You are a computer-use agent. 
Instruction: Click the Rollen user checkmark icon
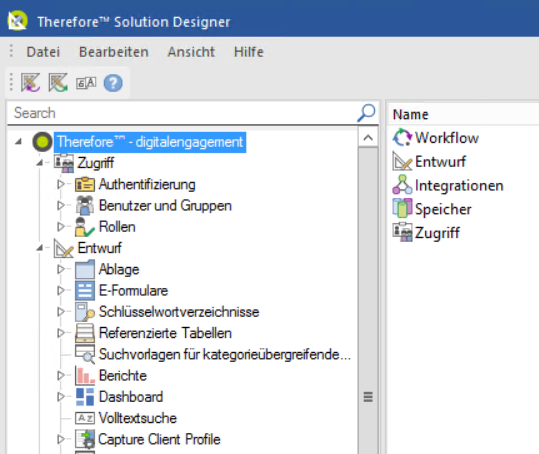click(85, 227)
